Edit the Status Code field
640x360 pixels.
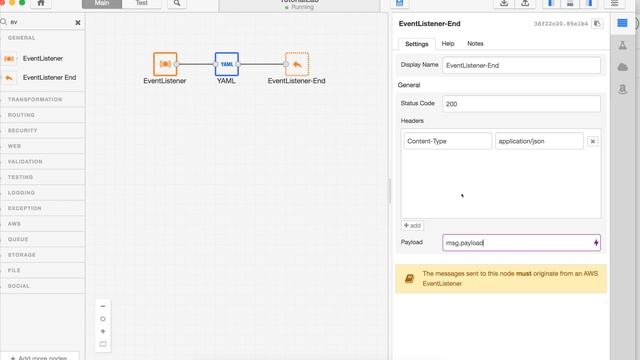pos(521,104)
